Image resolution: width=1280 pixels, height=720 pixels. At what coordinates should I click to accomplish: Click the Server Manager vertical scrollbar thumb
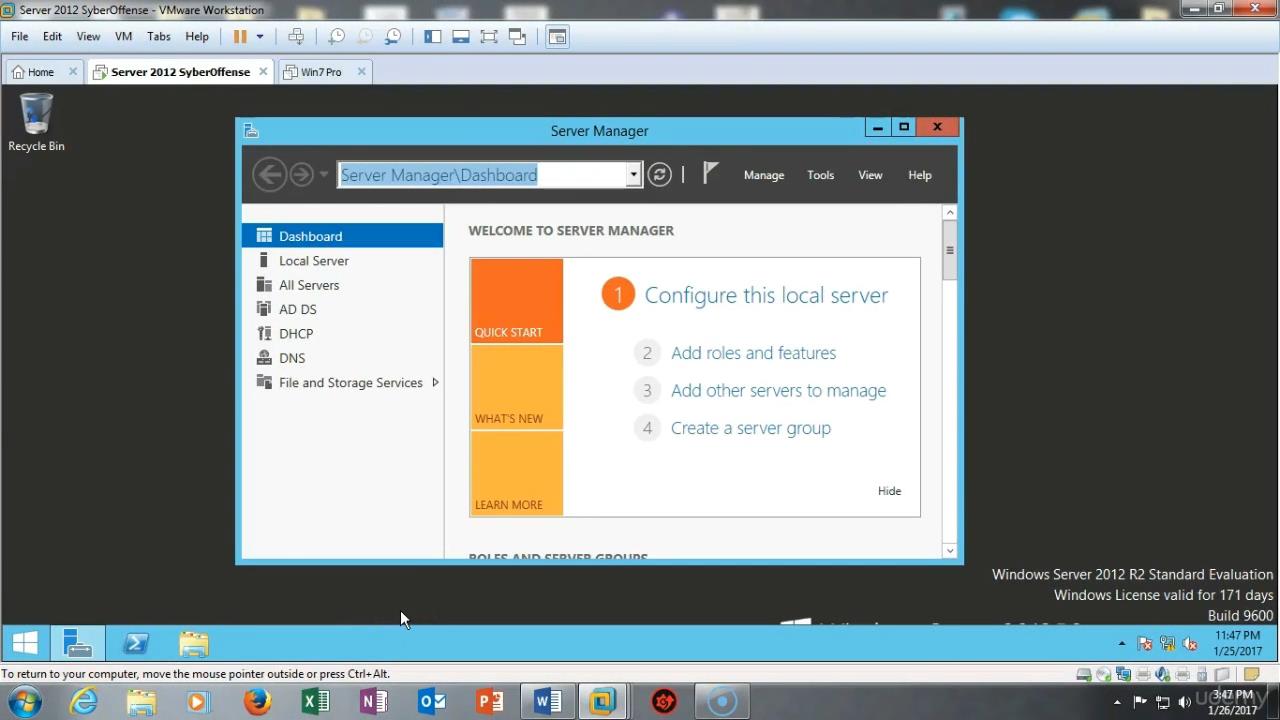950,250
